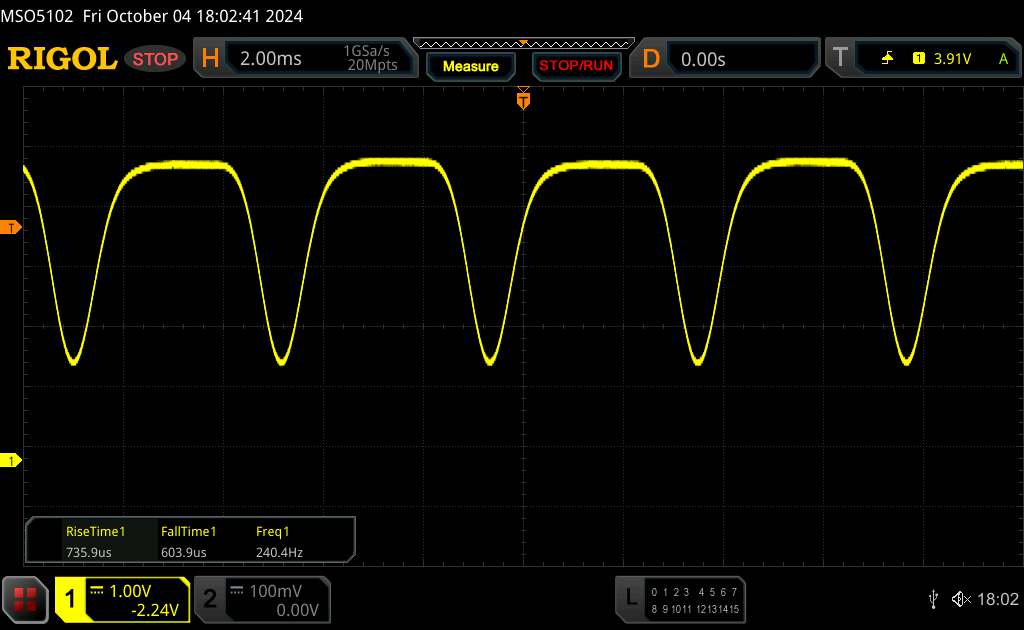Open the 1GSa/s 20Mpts sample info
Screen dimensions: 1024x630
click(372, 58)
